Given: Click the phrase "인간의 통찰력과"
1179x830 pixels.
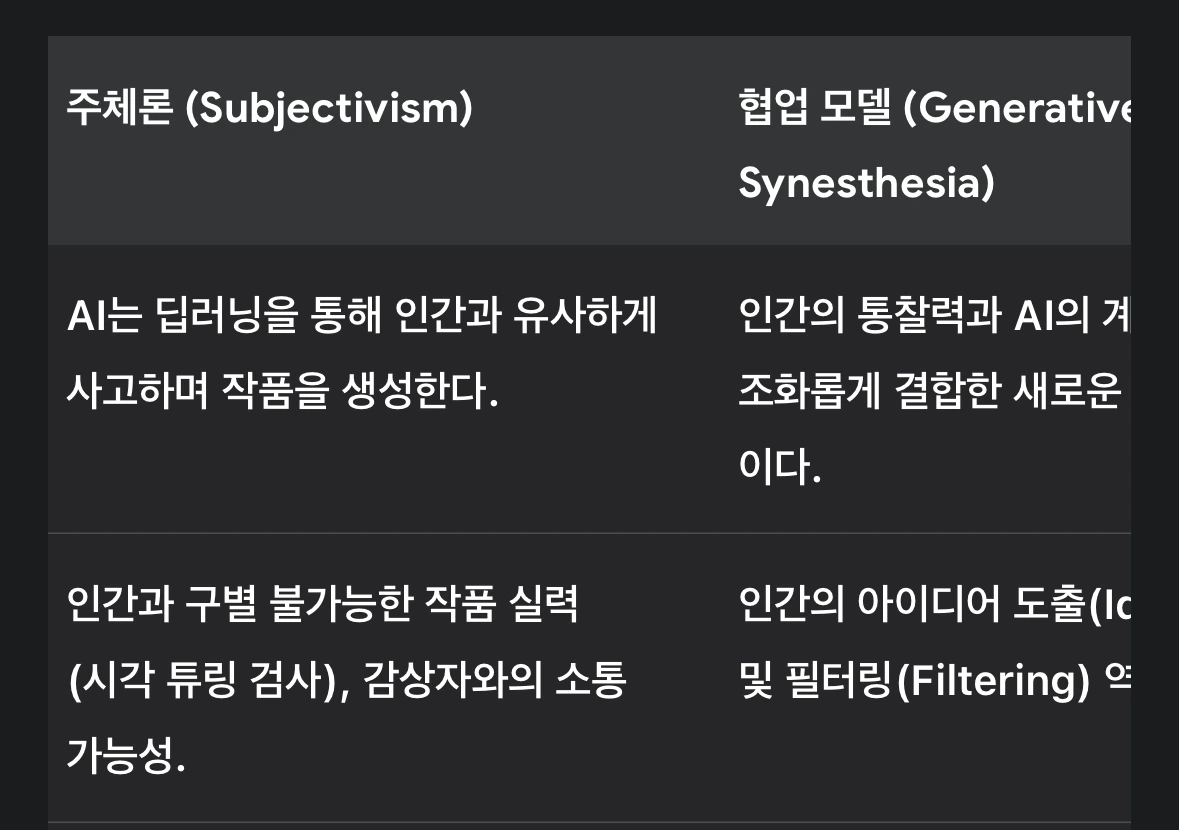Looking at the screenshot, I should coord(870,314).
